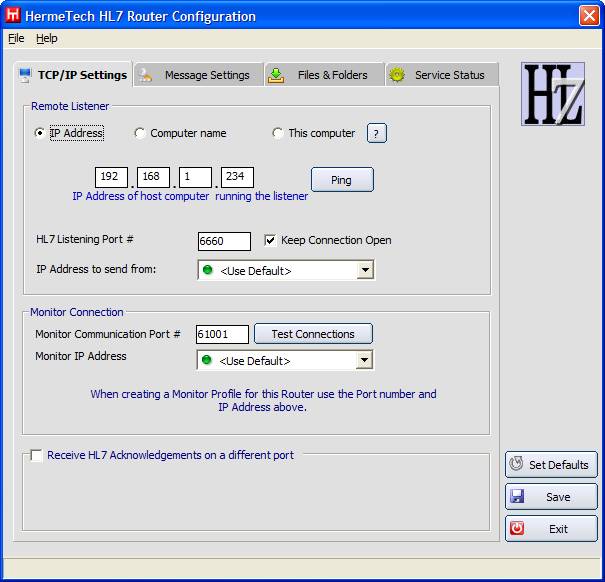This screenshot has width=605, height=582.
Task: Click the fourth IP octet field 234
Action: (x=237, y=177)
